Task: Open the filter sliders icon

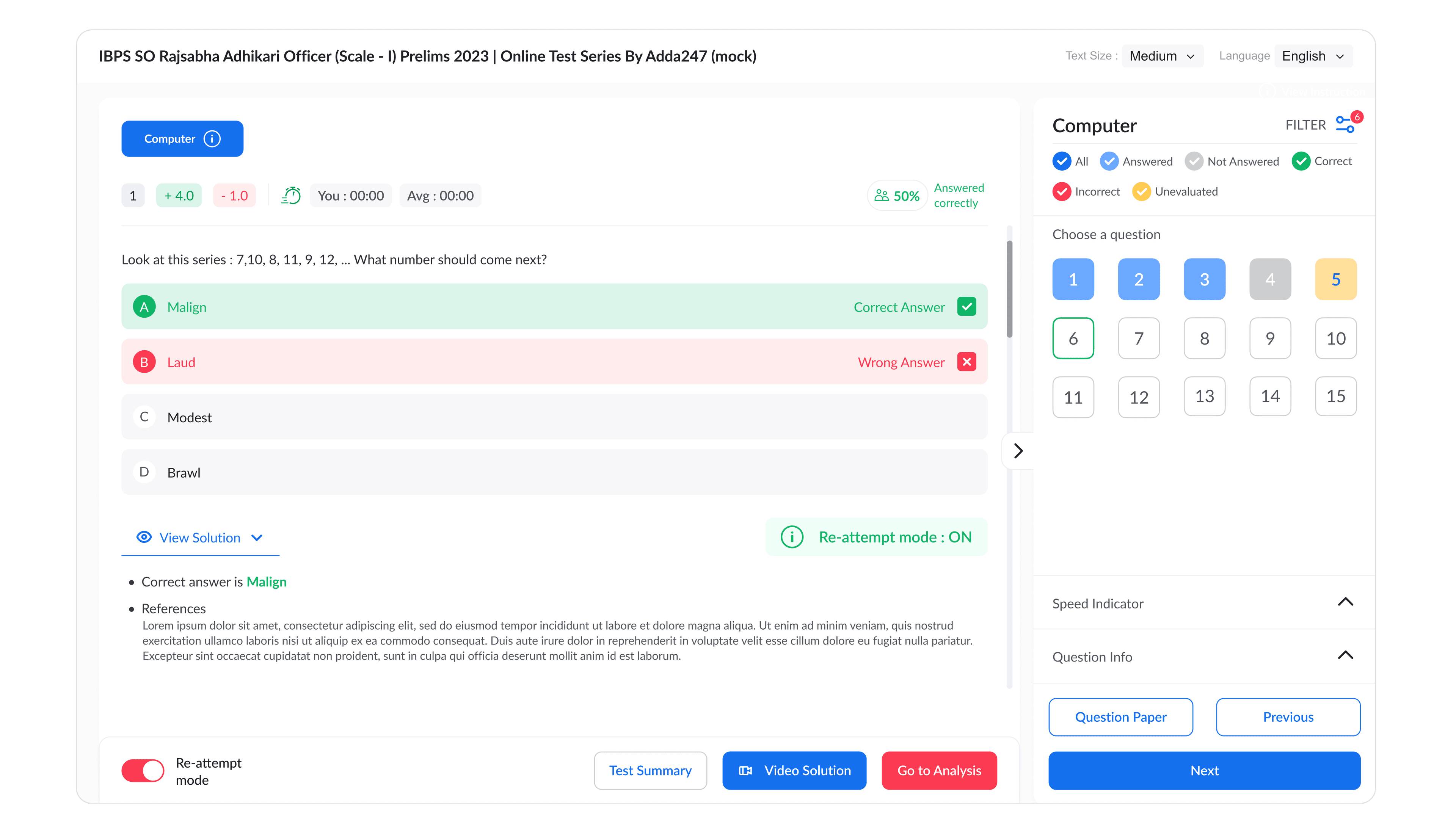Action: point(1345,124)
